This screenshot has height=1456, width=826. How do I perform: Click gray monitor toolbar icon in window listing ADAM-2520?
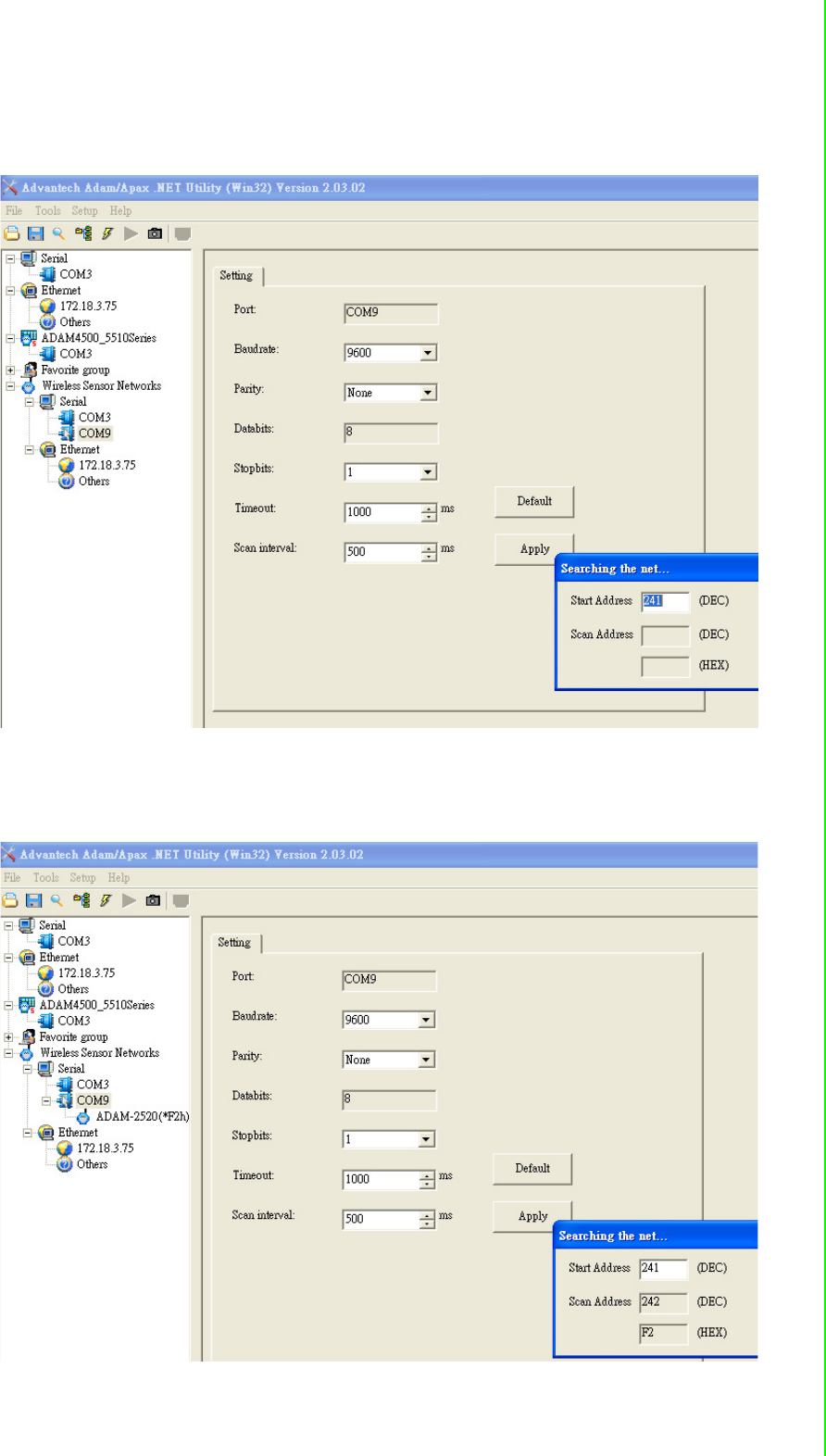tap(181, 900)
